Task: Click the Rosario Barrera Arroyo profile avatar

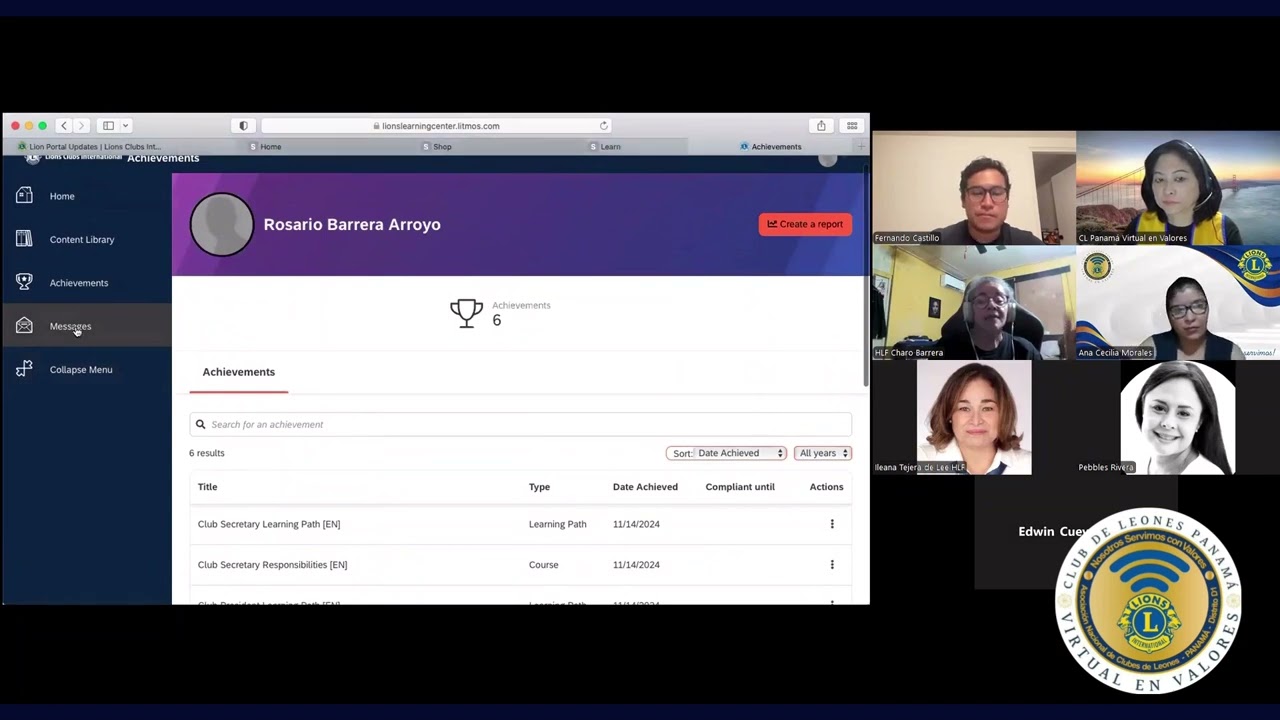Action: tap(222, 224)
